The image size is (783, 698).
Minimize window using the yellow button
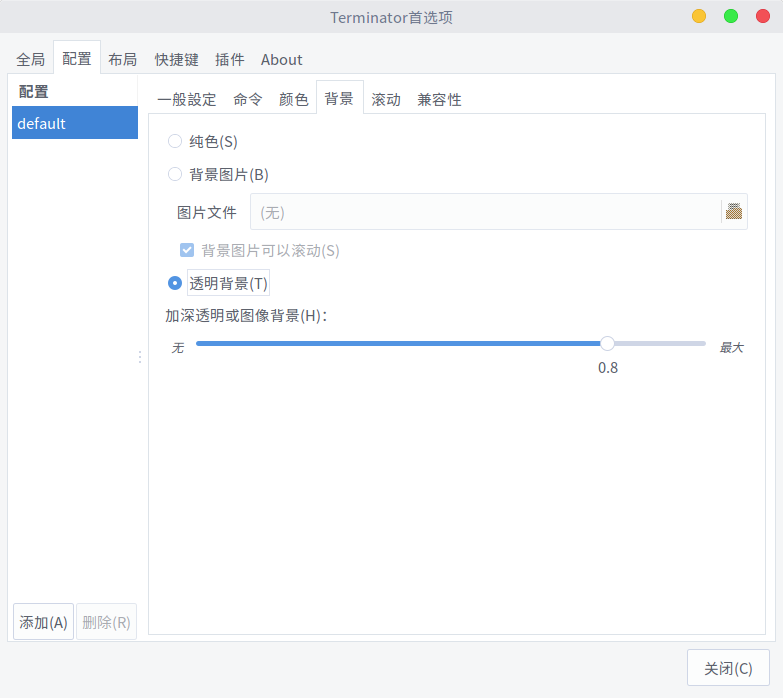pos(699,16)
